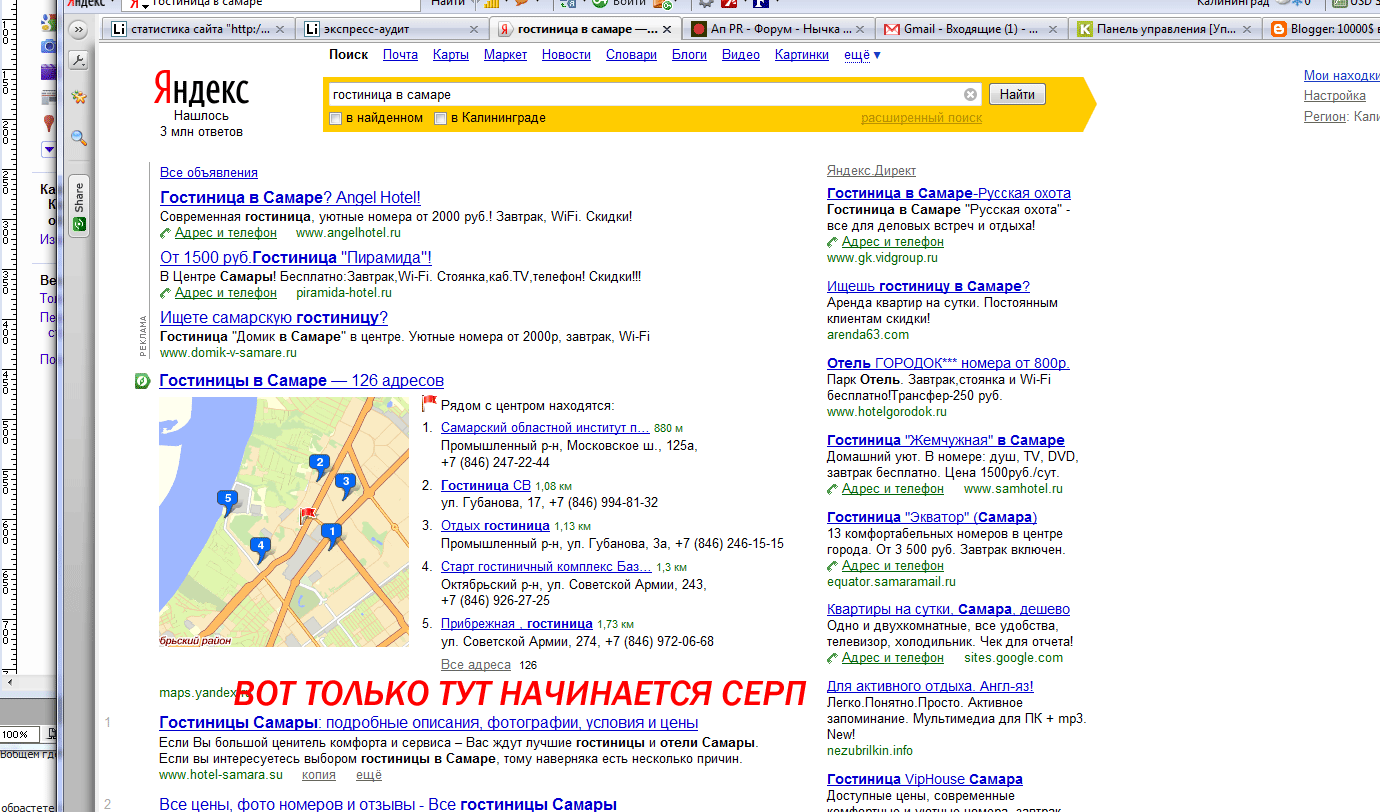Open Гостиница СВ address link
Image resolution: width=1380 pixels, height=812 pixels.
[486, 486]
